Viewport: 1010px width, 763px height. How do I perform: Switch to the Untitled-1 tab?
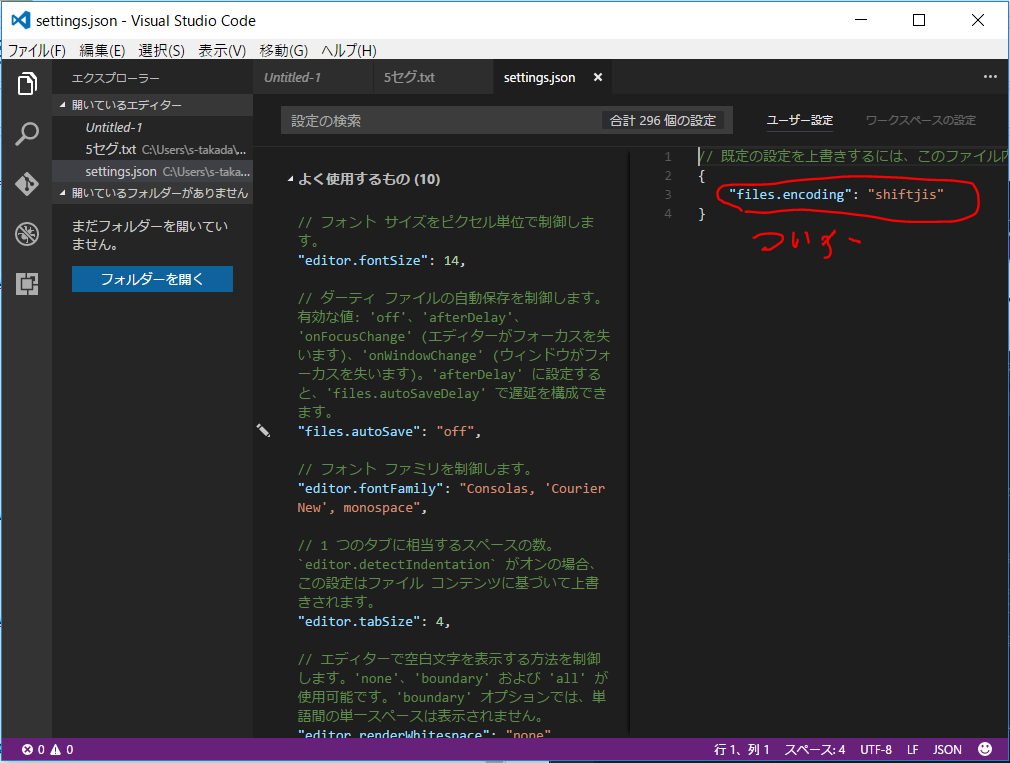pos(313,77)
